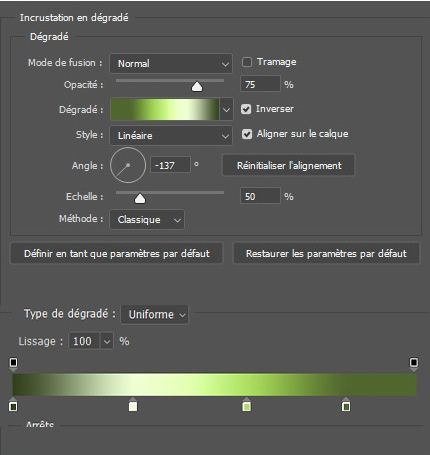Viewport: 430px width, 455px height.
Task: Toggle Aligner sur le calque checkbox
Action: [x=247, y=134]
